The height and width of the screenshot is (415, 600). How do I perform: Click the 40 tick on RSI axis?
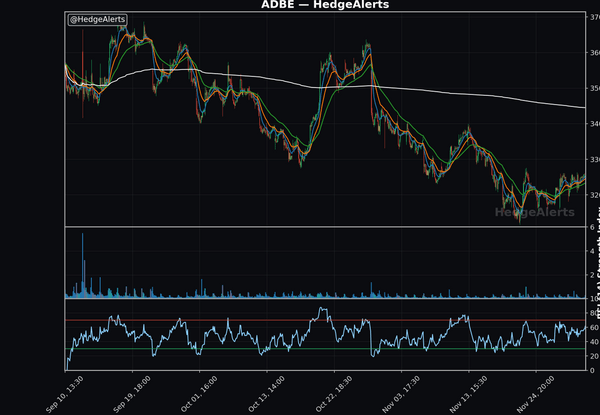[x=594, y=342]
